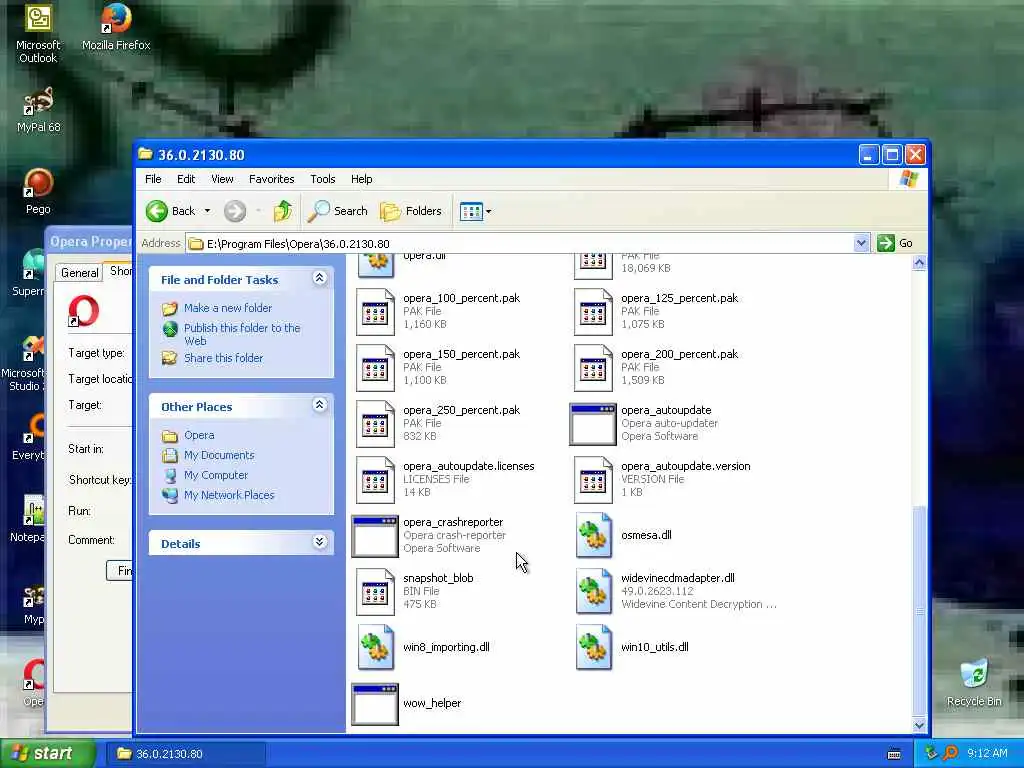Go to My Computer link

pos(216,475)
